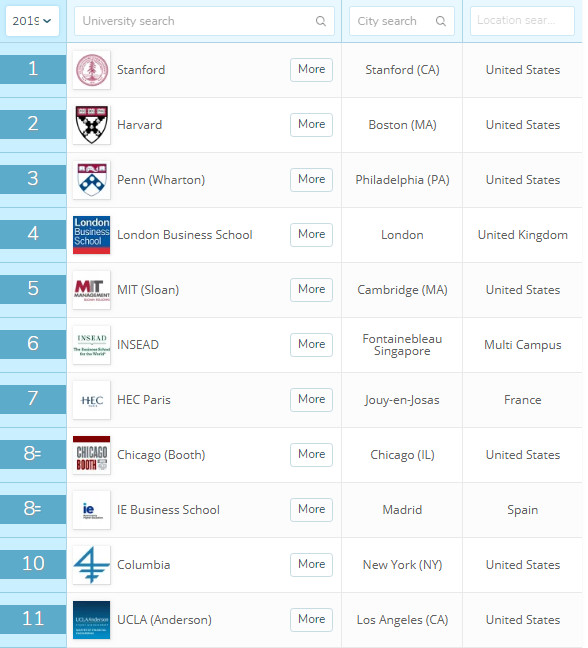The height and width of the screenshot is (648, 588).
Task: Expand More details for INSEAD
Action: [312, 345]
